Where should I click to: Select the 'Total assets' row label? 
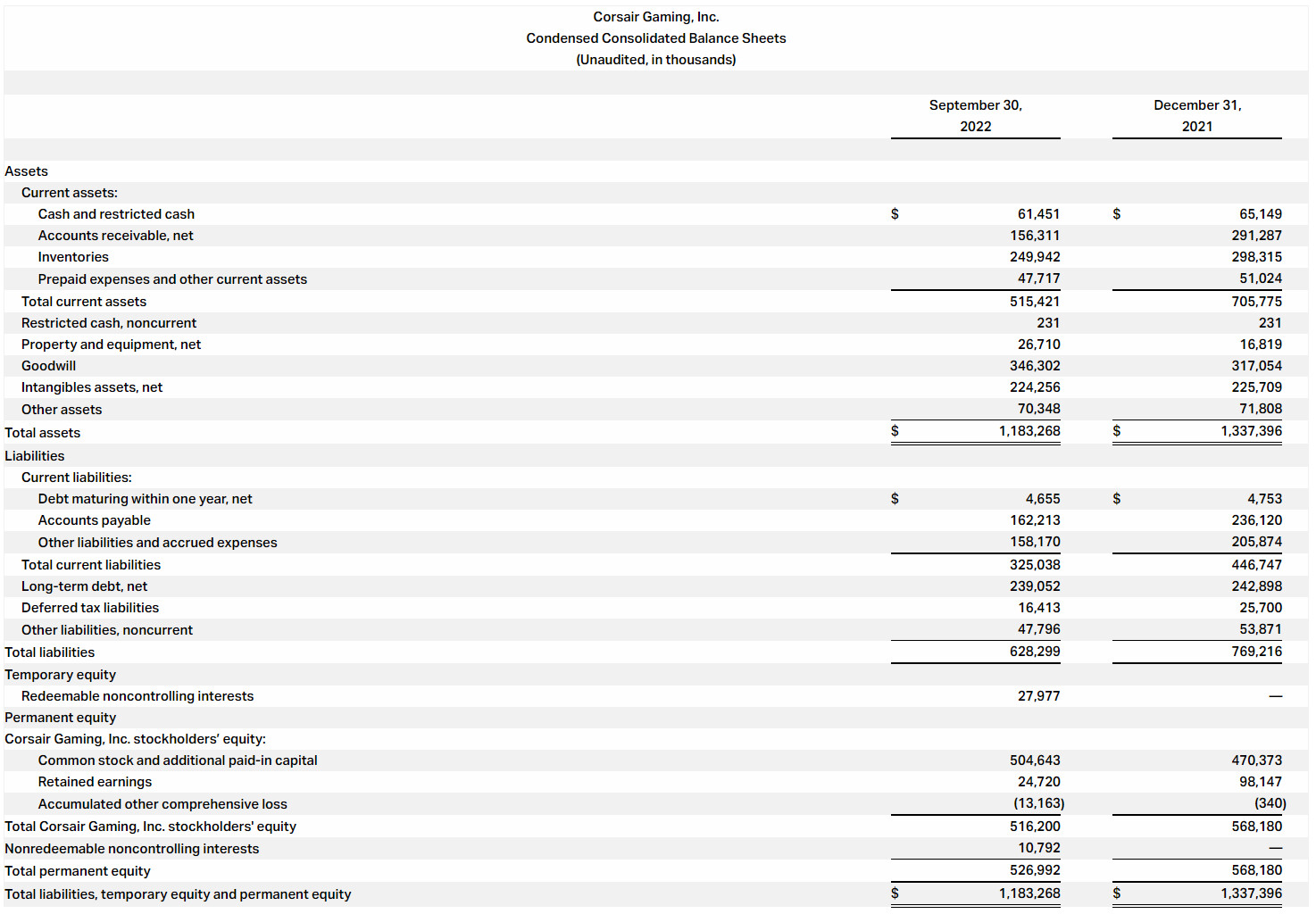[x=42, y=433]
